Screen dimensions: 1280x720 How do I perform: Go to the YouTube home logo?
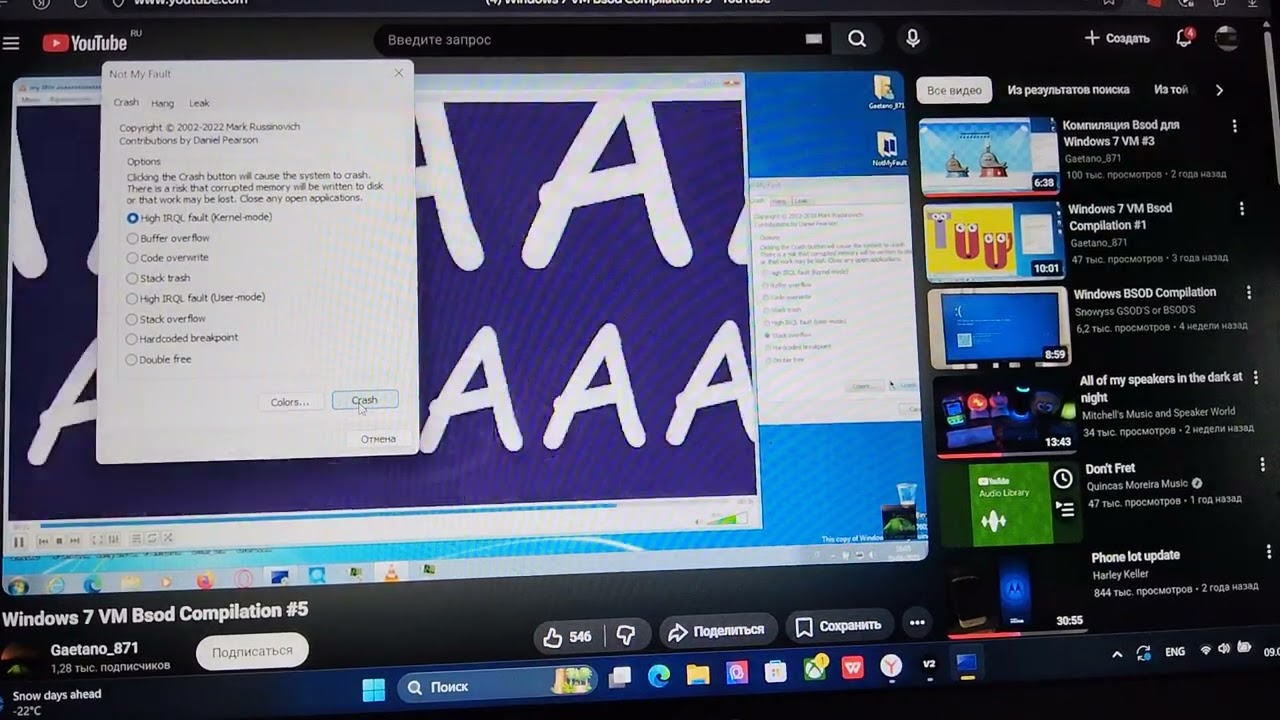coord(86,42)
